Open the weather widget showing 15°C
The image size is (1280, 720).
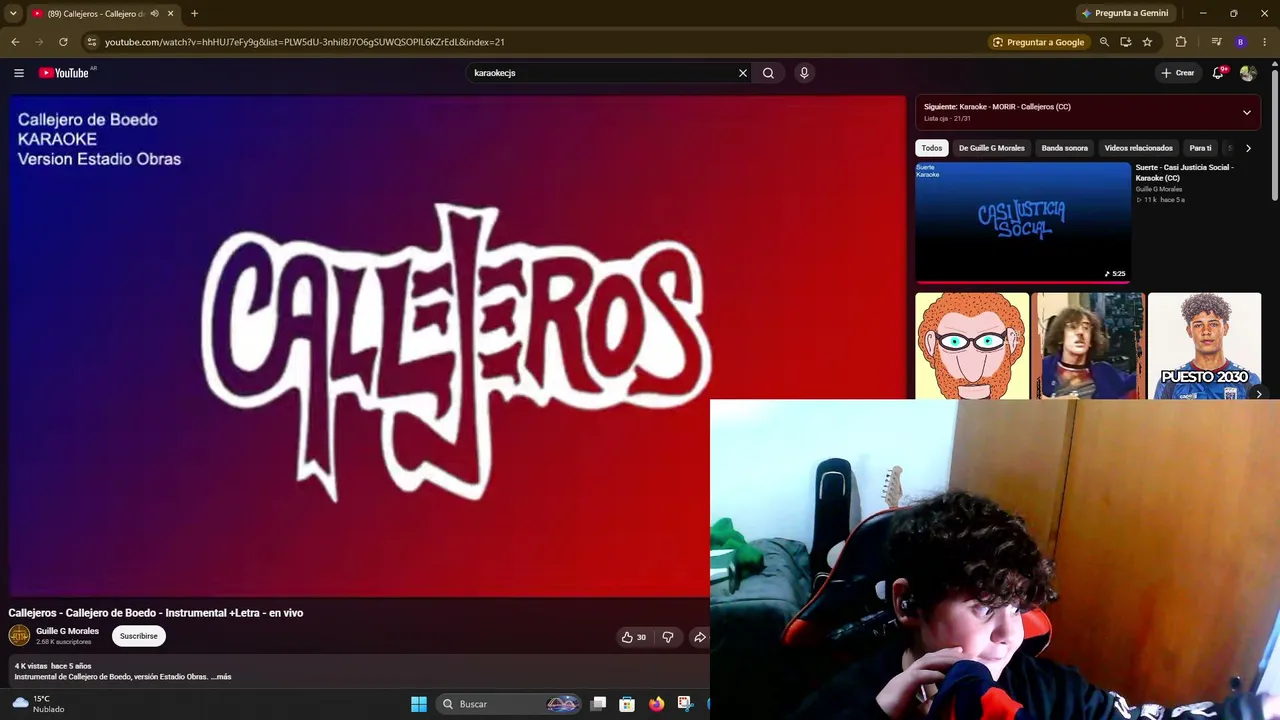click(x=37, y=704)
